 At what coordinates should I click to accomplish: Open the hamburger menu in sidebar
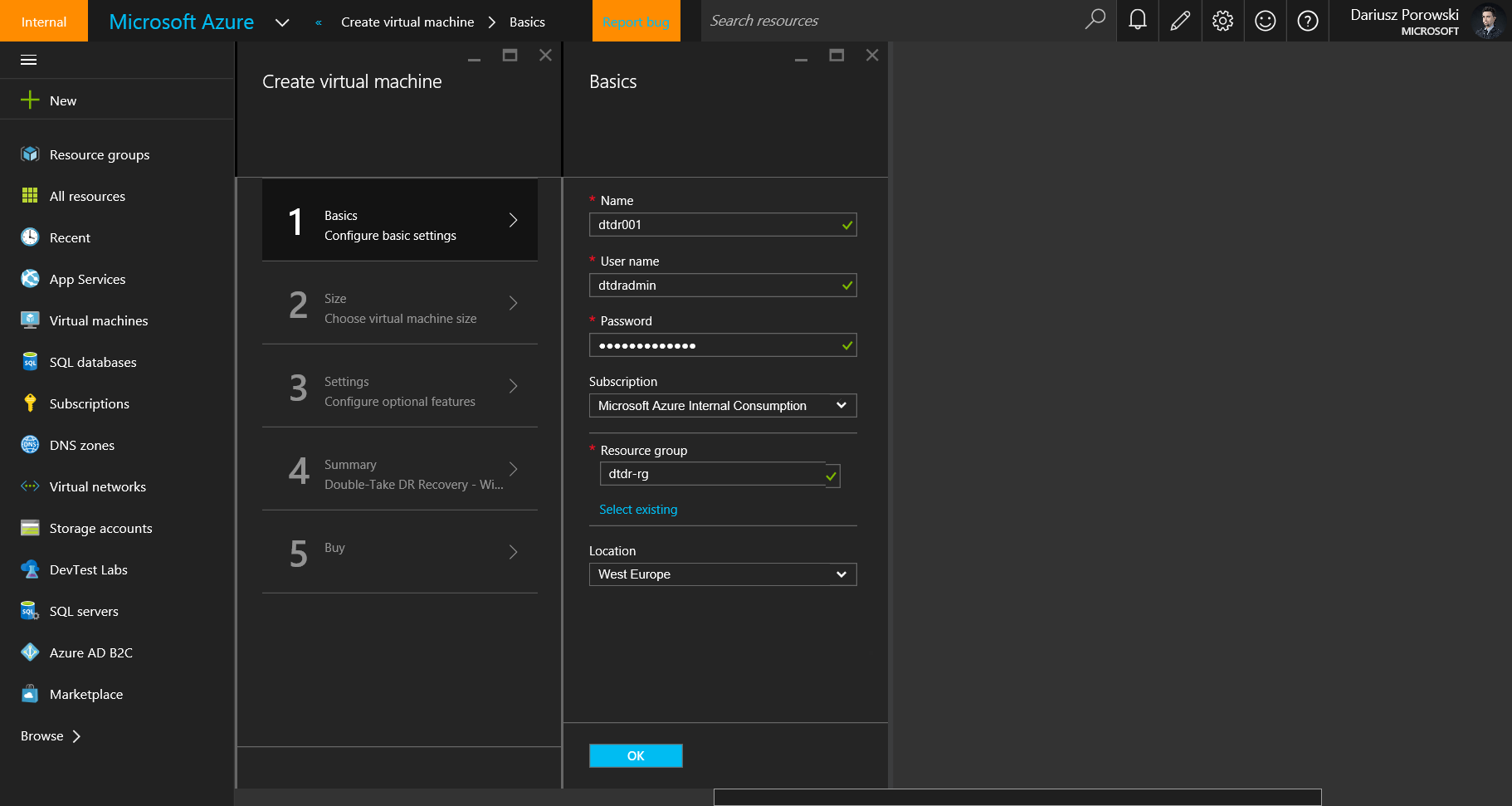[29, 60]
